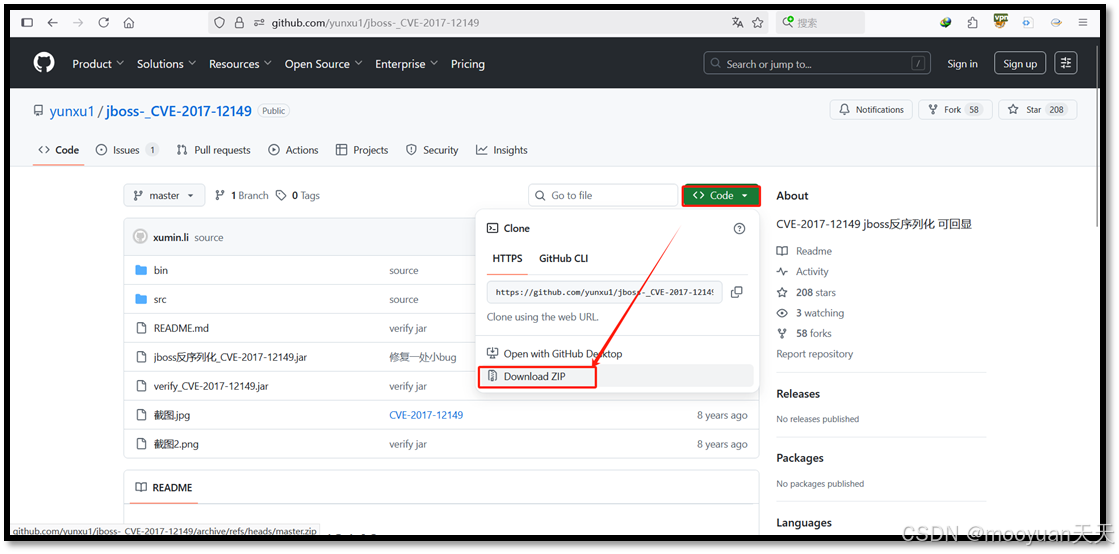
Task: Open the GitHub appearance settings icon
Action: [1066, 64]
